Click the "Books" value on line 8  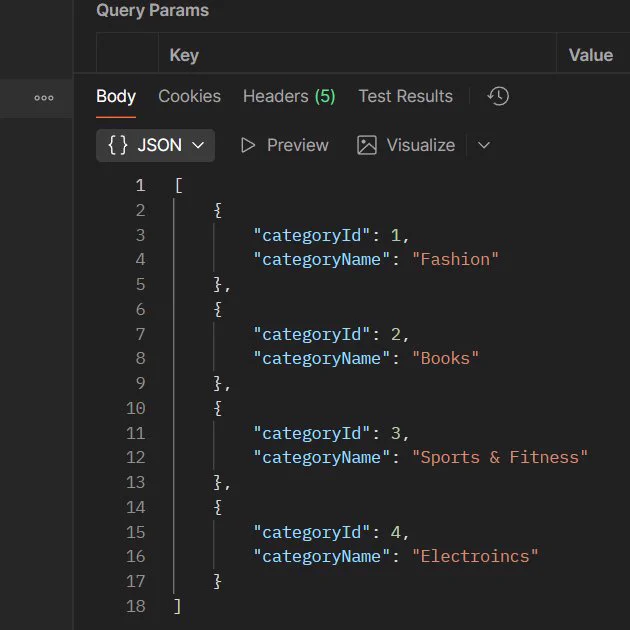pyautogui.click(x=446, y=358)
